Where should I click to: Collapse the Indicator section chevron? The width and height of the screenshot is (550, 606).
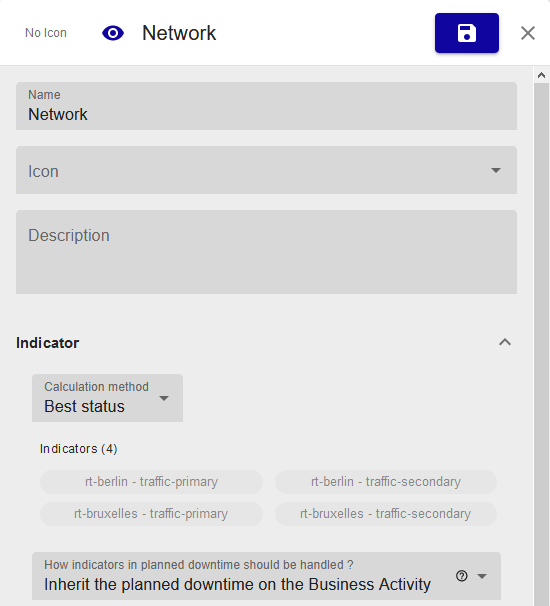point(505,342)
